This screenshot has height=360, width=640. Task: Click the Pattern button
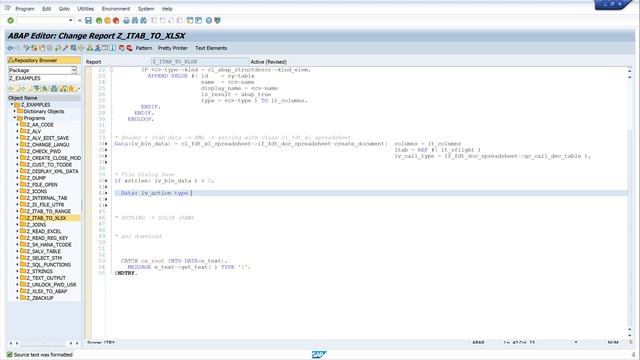point(144,48)
